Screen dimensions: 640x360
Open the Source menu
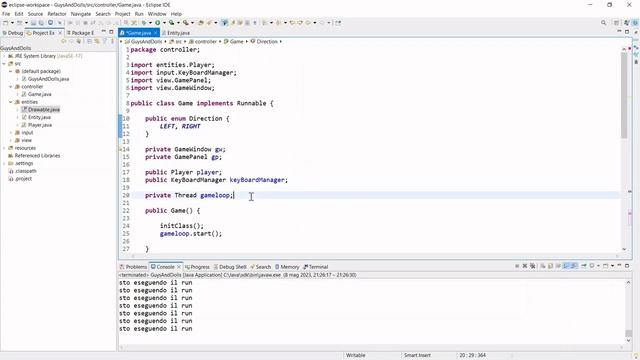click(35, 14)
